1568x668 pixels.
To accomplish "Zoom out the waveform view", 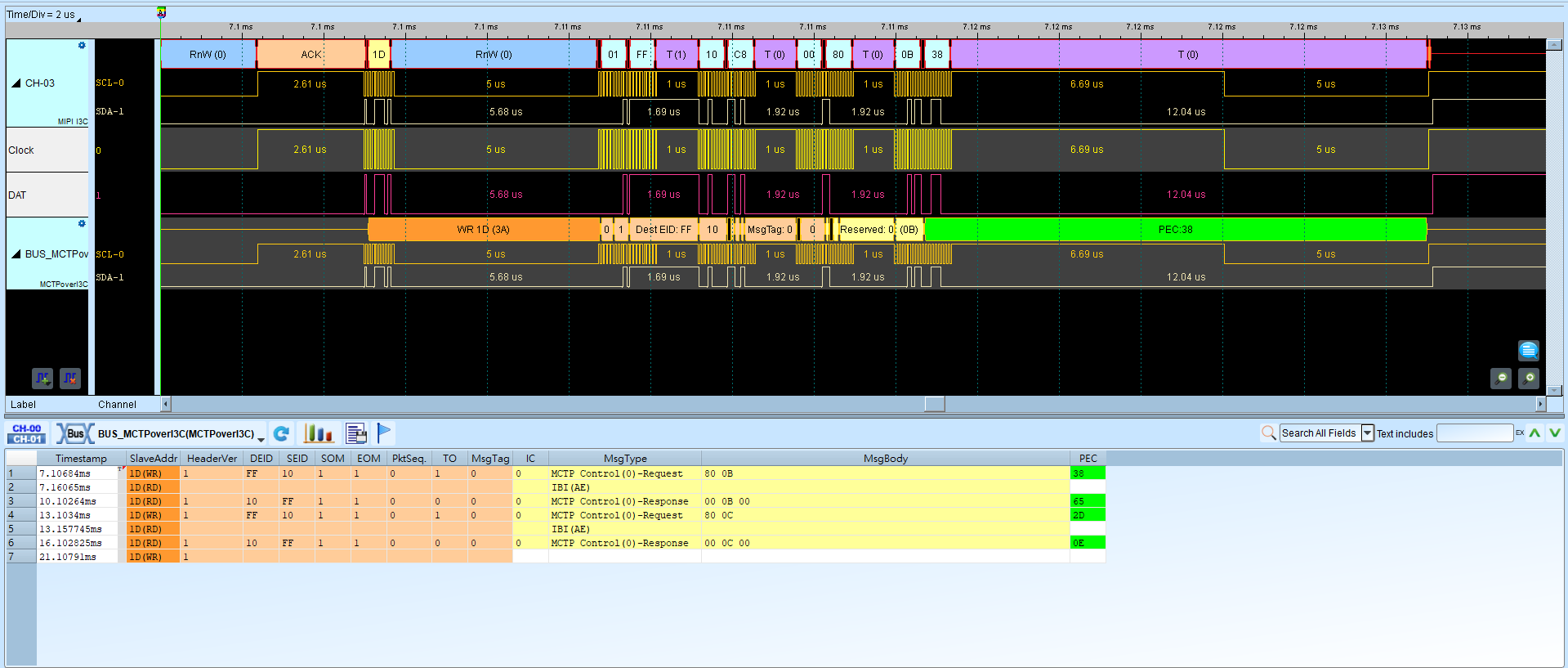I will 1501,379.
